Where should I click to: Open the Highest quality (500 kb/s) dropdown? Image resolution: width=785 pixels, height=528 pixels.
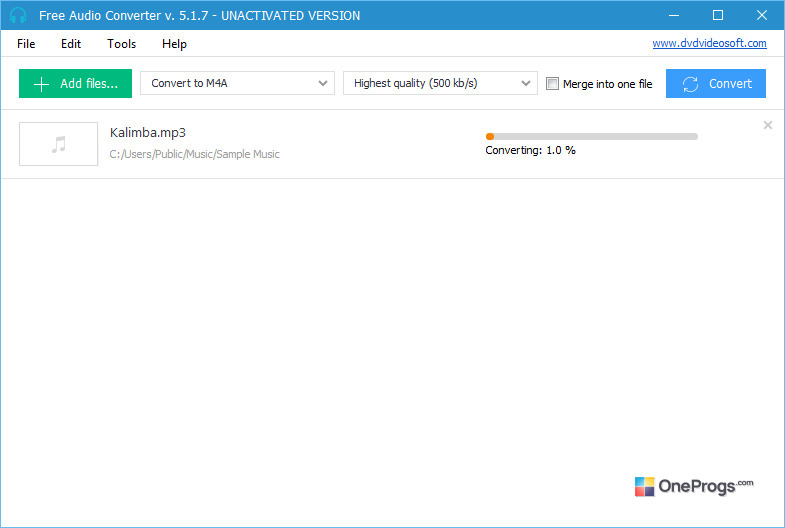coord(440,83)
